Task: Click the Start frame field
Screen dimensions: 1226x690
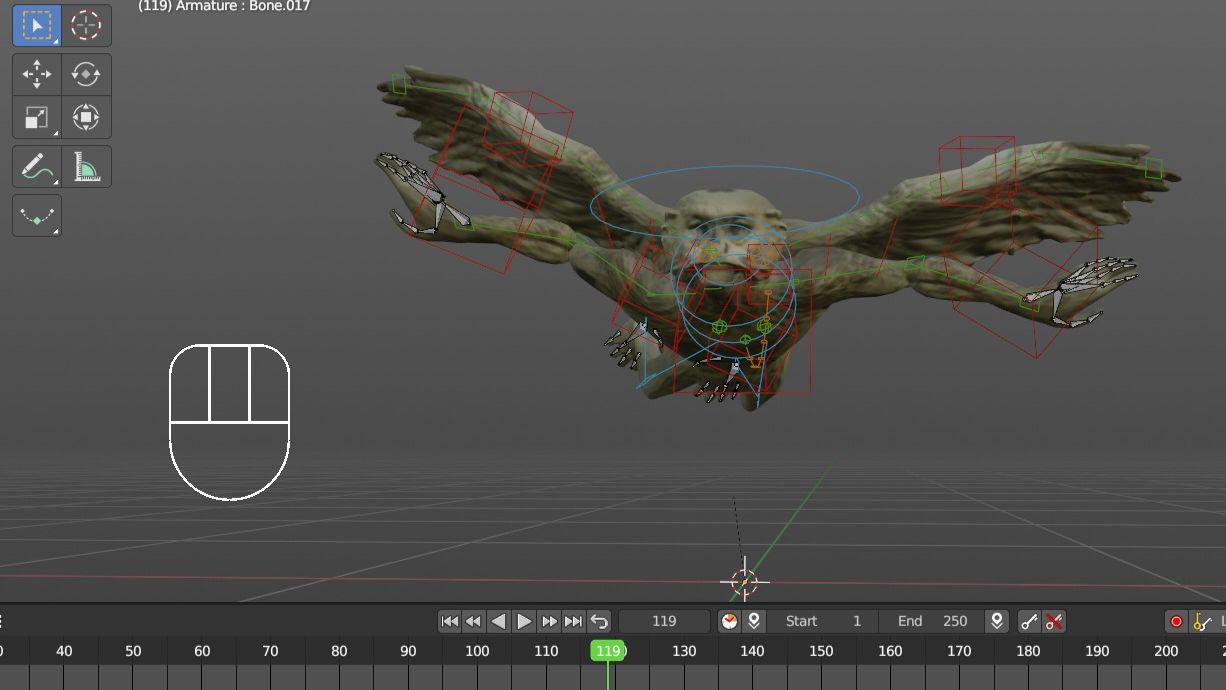Action: coord(823,621)
